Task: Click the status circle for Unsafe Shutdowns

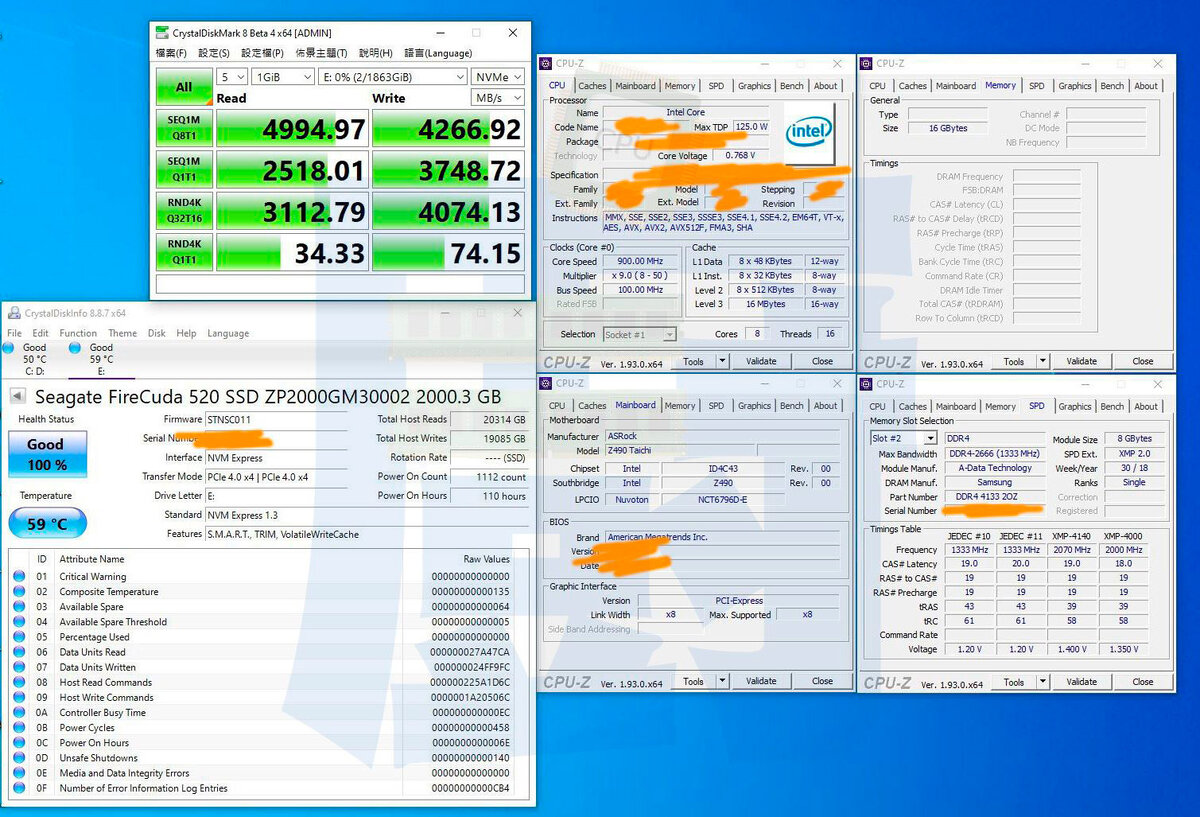Action: 19,758
